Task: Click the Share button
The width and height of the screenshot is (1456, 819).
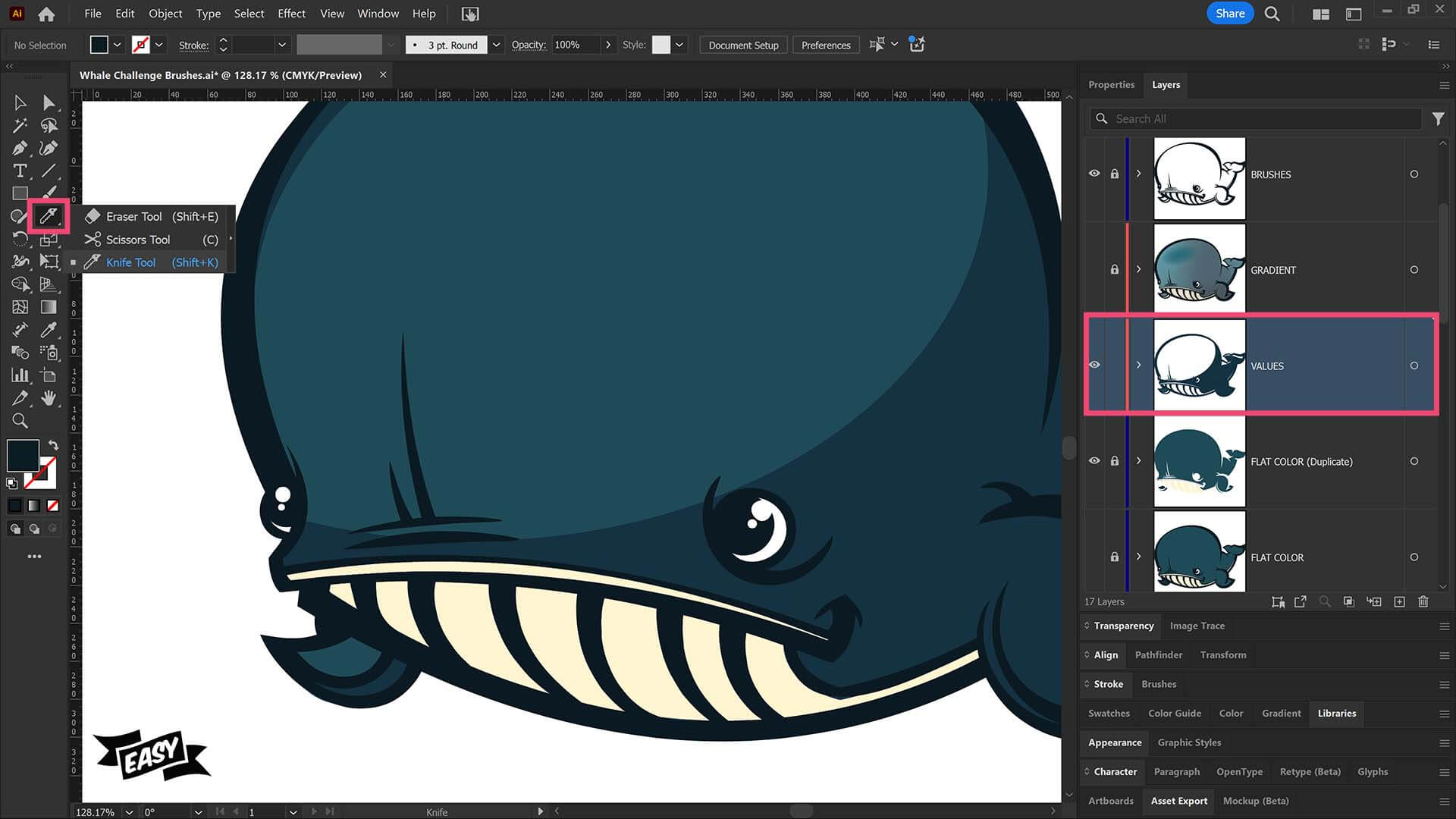Action: tap(1230, 14)
